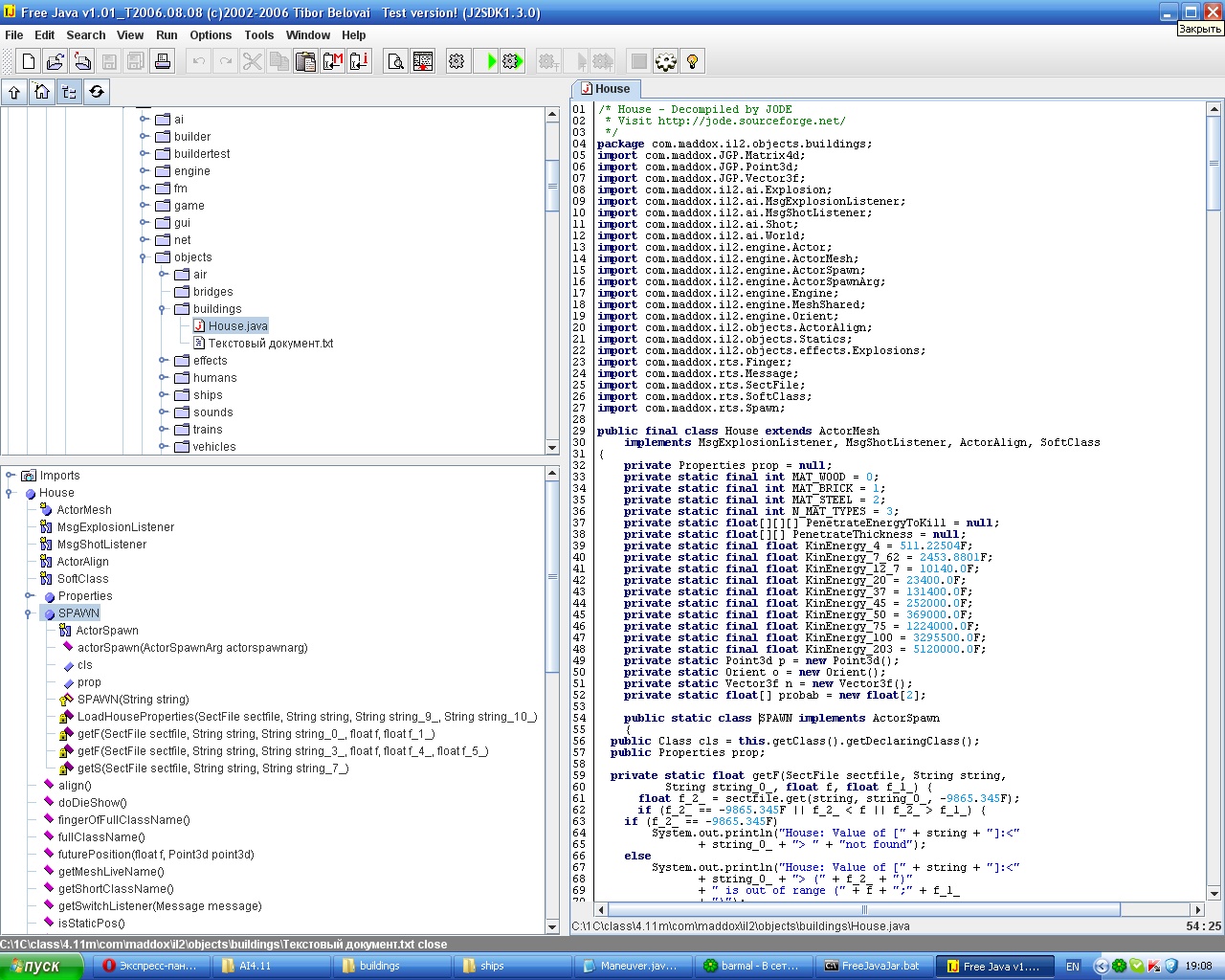Click the Home icon in file browser
The height and width of the screenshot is (980, 1225).
tap(41, 92)
